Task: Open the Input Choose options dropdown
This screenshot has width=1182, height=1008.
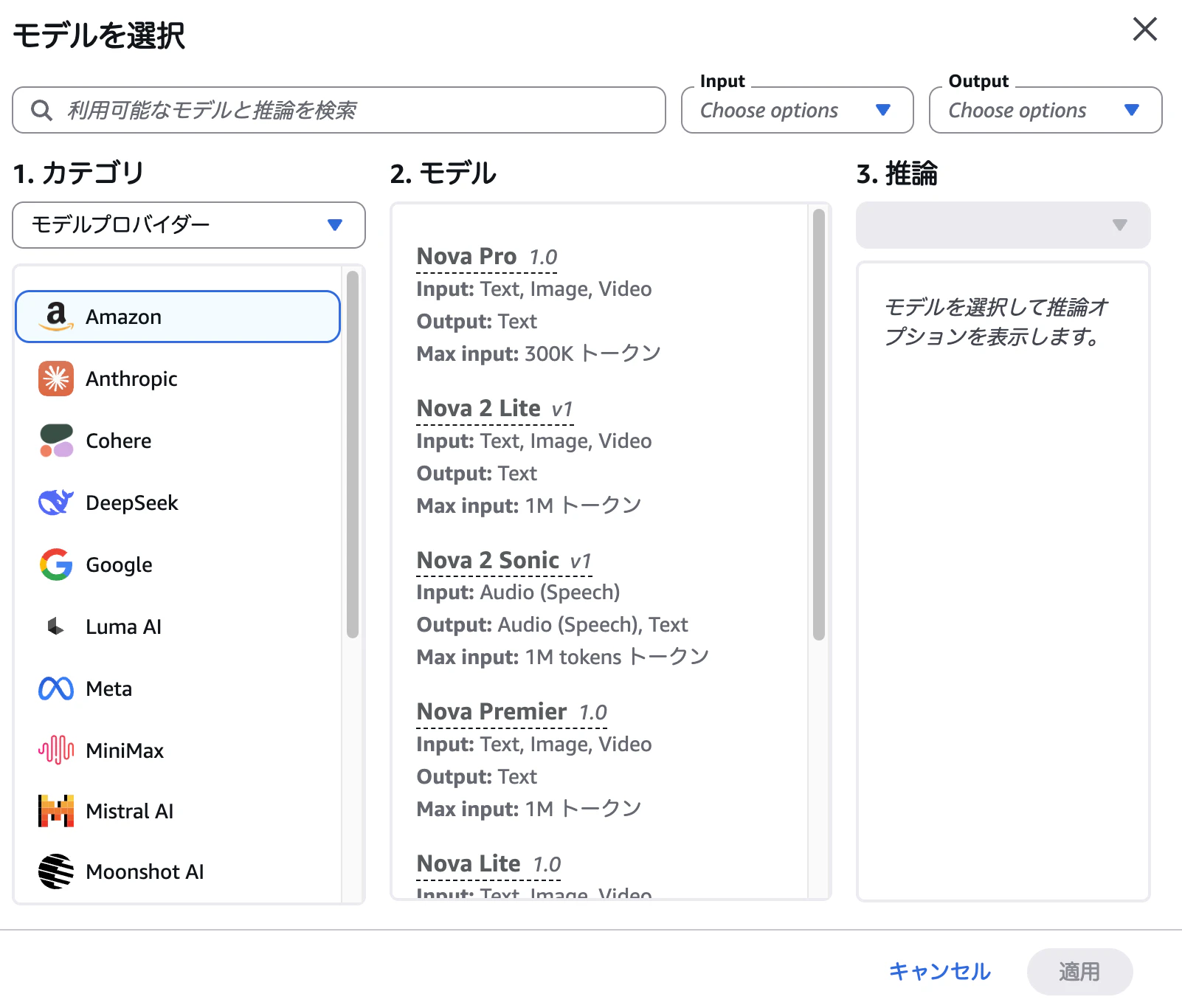Action: click(797, 110)
